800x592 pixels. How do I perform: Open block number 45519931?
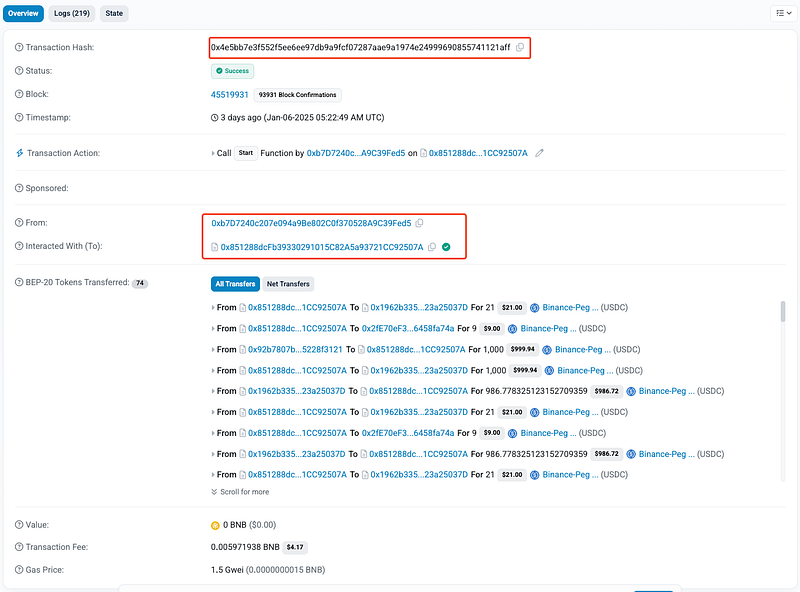229,95
